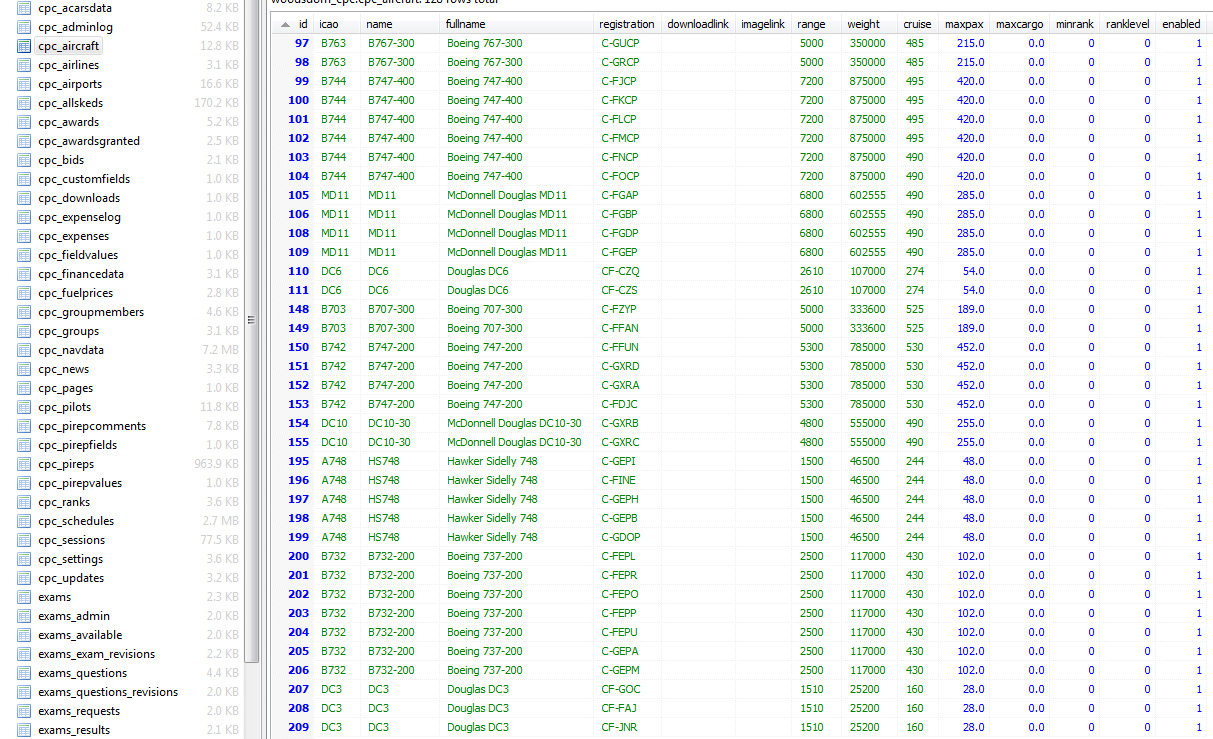Click the fullname column header

point(517,24)
